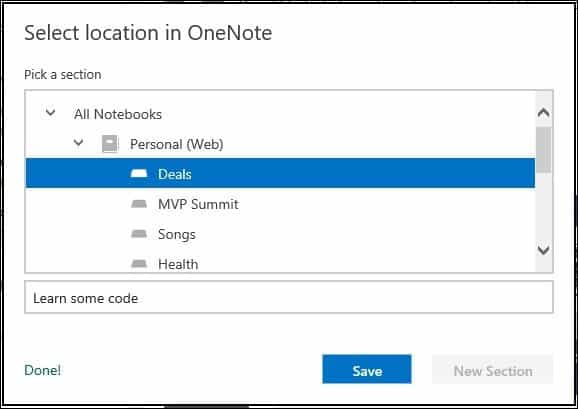
Task: Pick the Songs section
Action: (x=280, y=234)
